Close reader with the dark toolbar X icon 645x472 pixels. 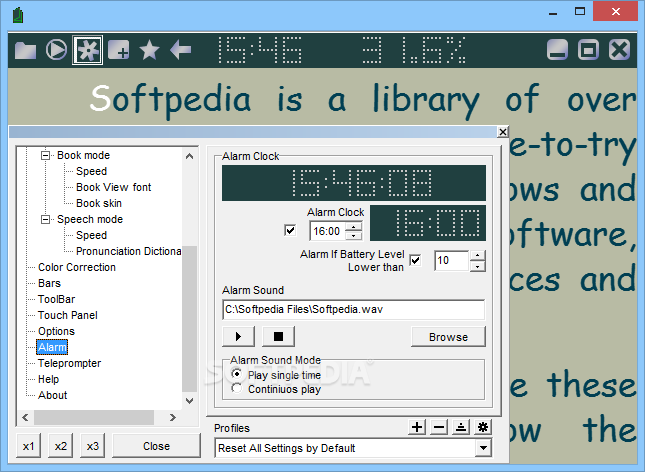[x=619, y=50]
